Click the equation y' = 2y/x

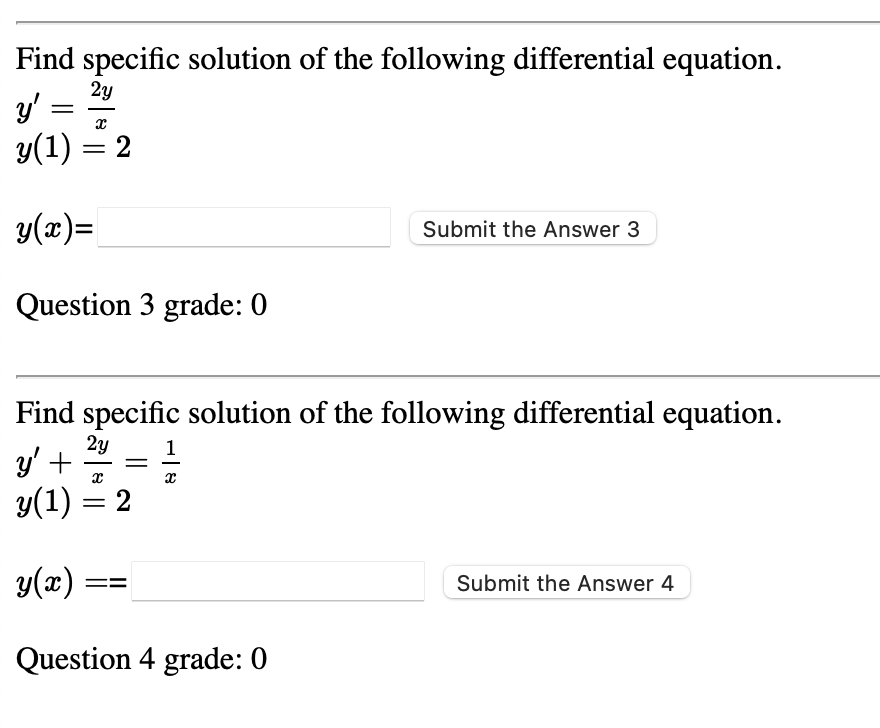(63, 104)
